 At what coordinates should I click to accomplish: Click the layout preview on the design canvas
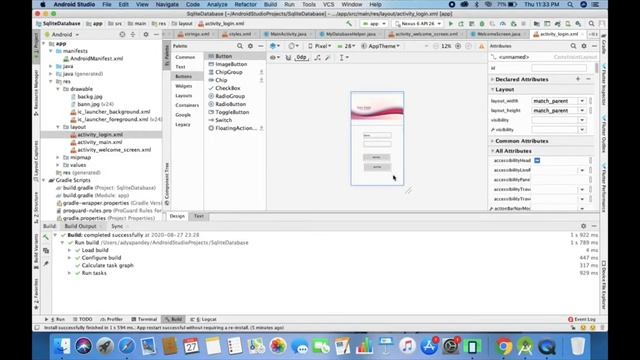click(377, 138)
